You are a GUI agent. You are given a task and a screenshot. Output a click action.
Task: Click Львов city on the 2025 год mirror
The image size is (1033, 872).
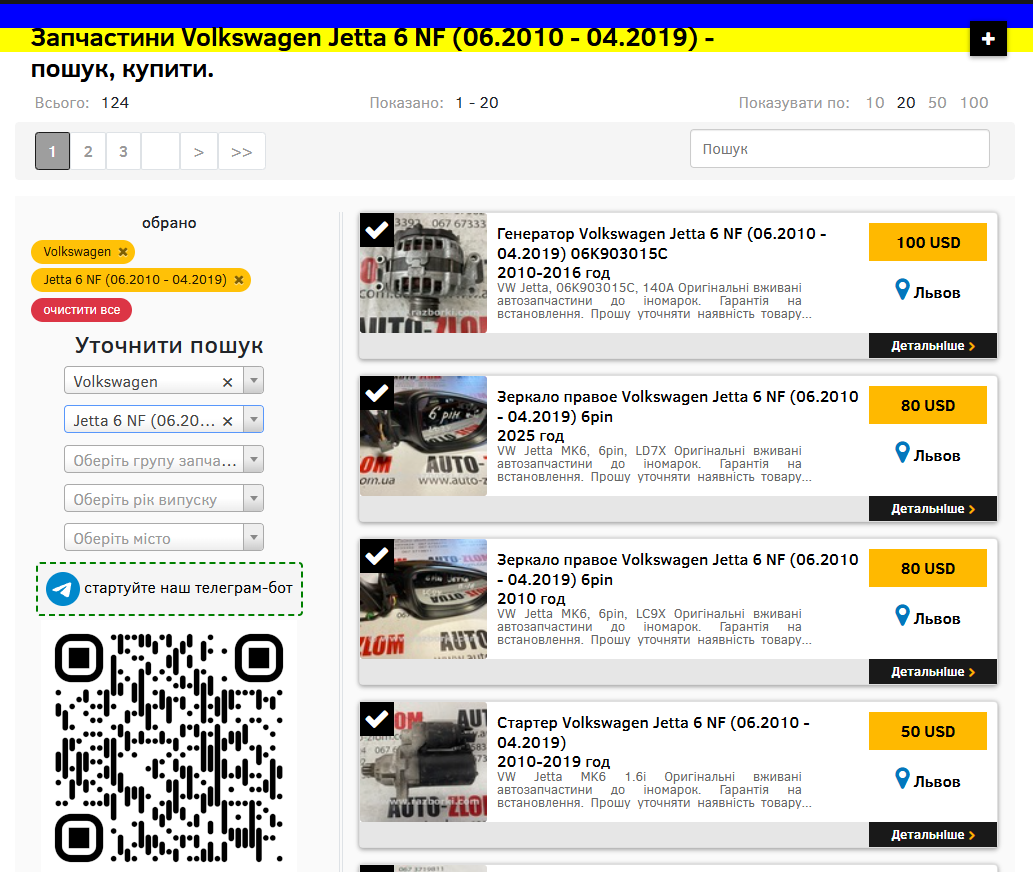[937, 456]
